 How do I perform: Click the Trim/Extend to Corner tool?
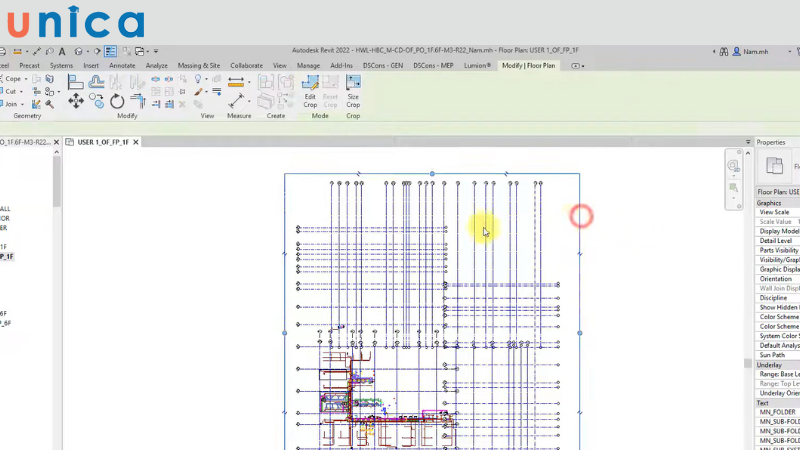click(138, 101)
